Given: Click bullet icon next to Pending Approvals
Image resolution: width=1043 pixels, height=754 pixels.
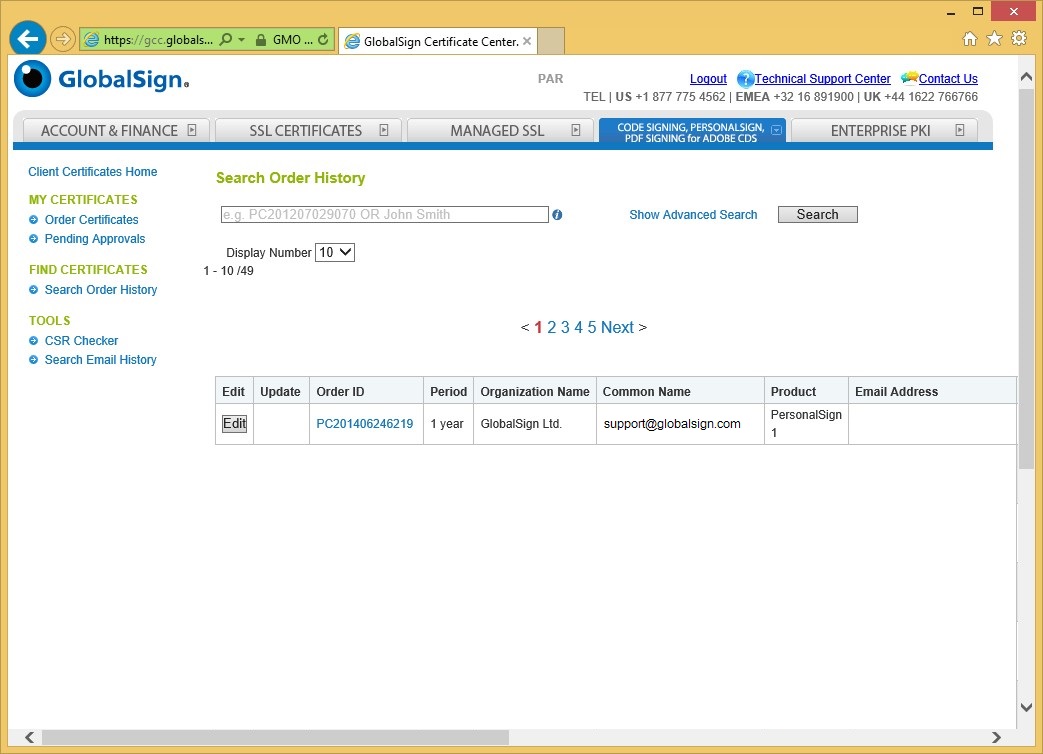Looking at the screenshot, I should click(33, 239).
